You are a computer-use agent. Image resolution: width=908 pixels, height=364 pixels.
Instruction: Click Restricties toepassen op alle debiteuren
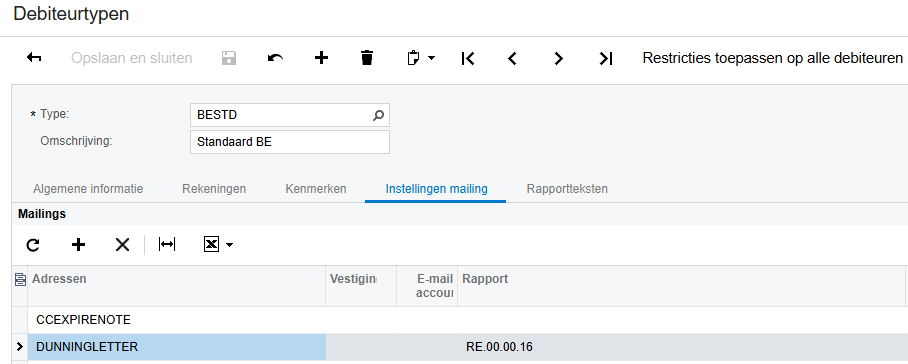point(772,58)
